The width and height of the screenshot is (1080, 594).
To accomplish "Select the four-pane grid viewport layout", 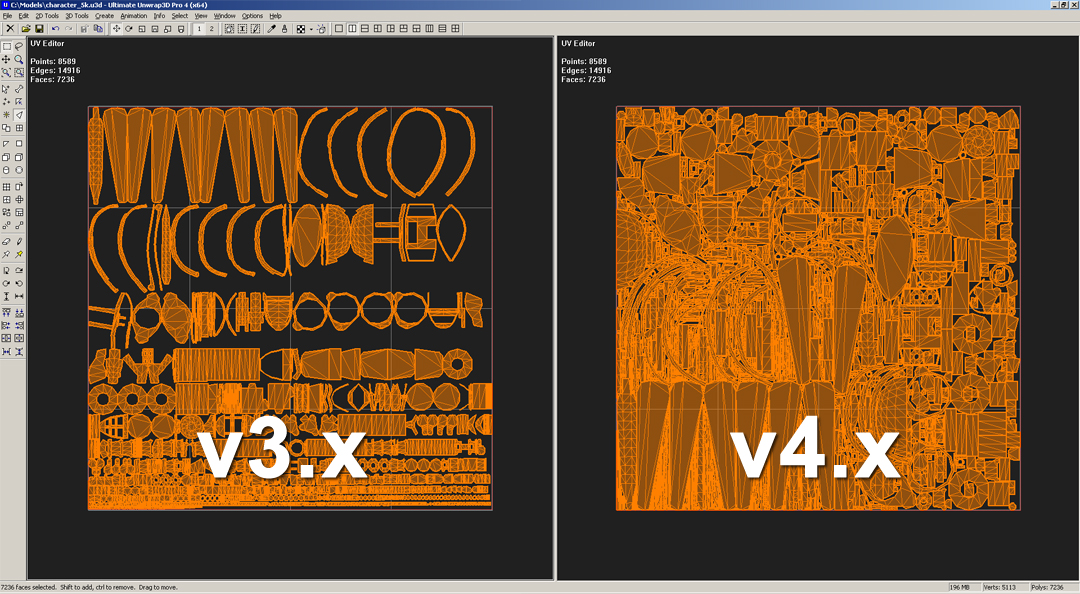I will point(455,29).
